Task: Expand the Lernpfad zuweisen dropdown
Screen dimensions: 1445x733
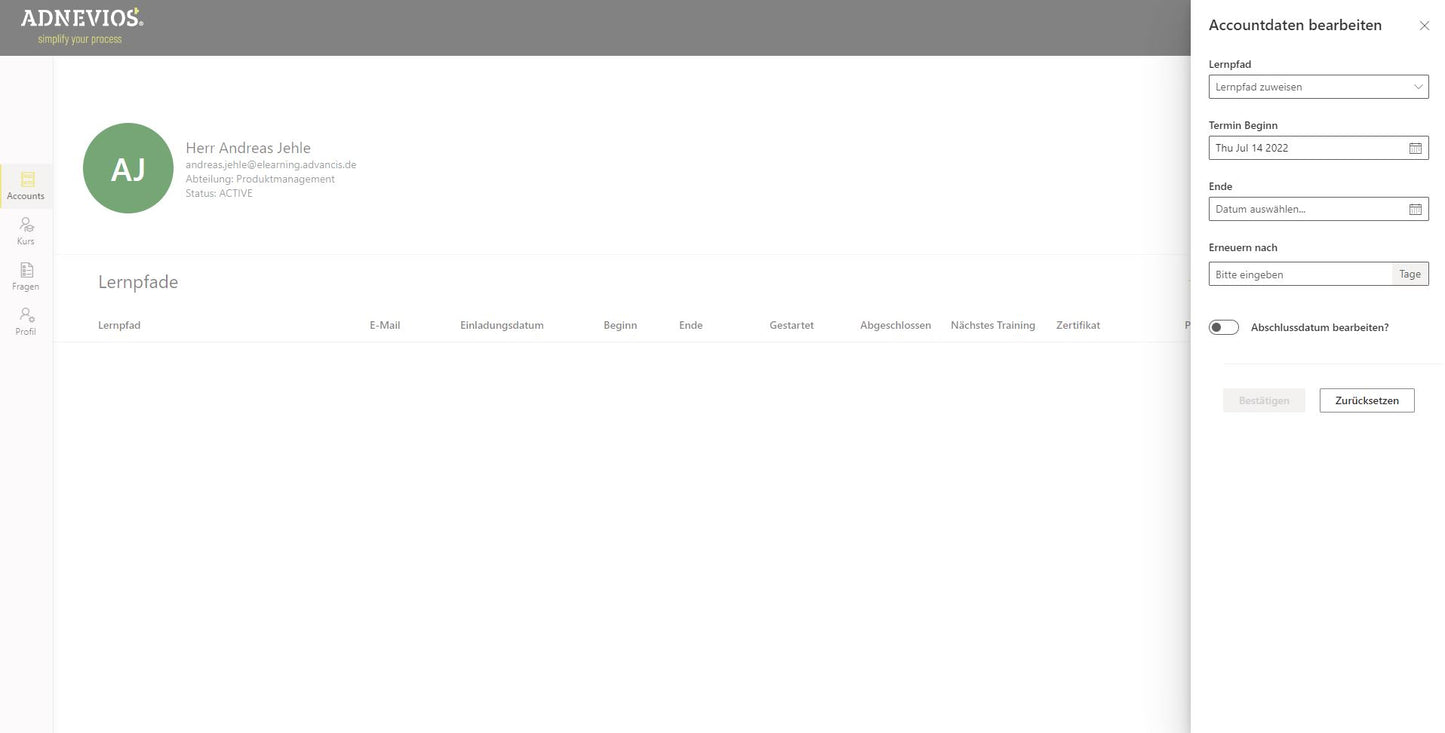Action: pyautogui.click(x=1318, y=87)
